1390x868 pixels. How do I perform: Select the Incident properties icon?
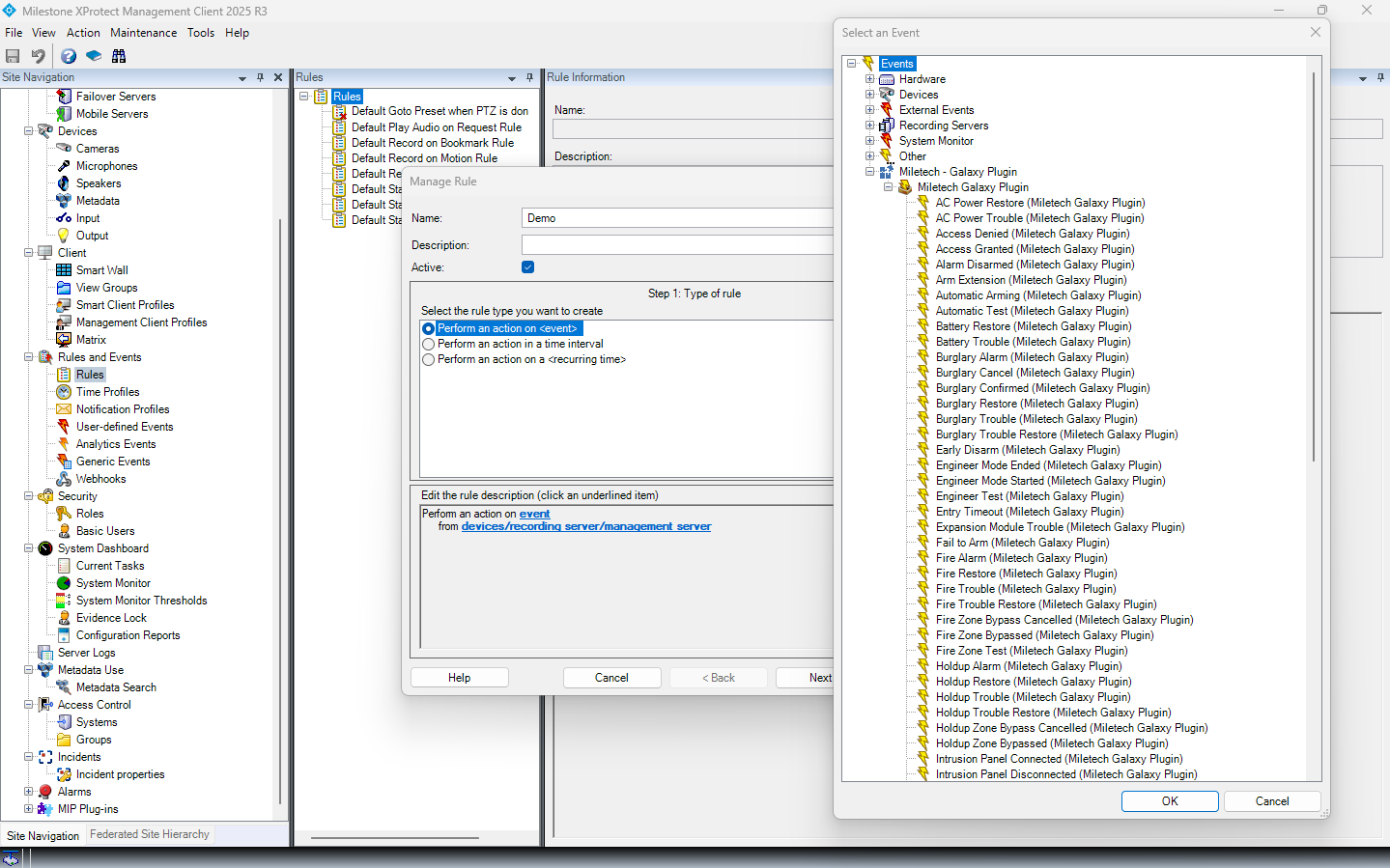click(64, 774)
